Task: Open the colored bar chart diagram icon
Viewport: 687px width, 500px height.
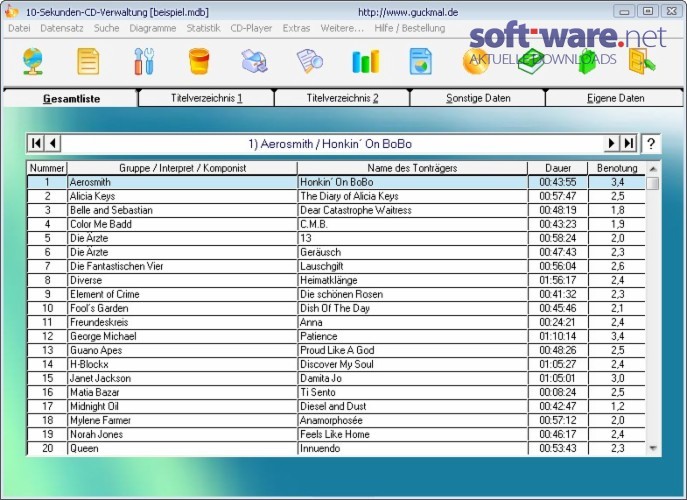Action: 365,61
